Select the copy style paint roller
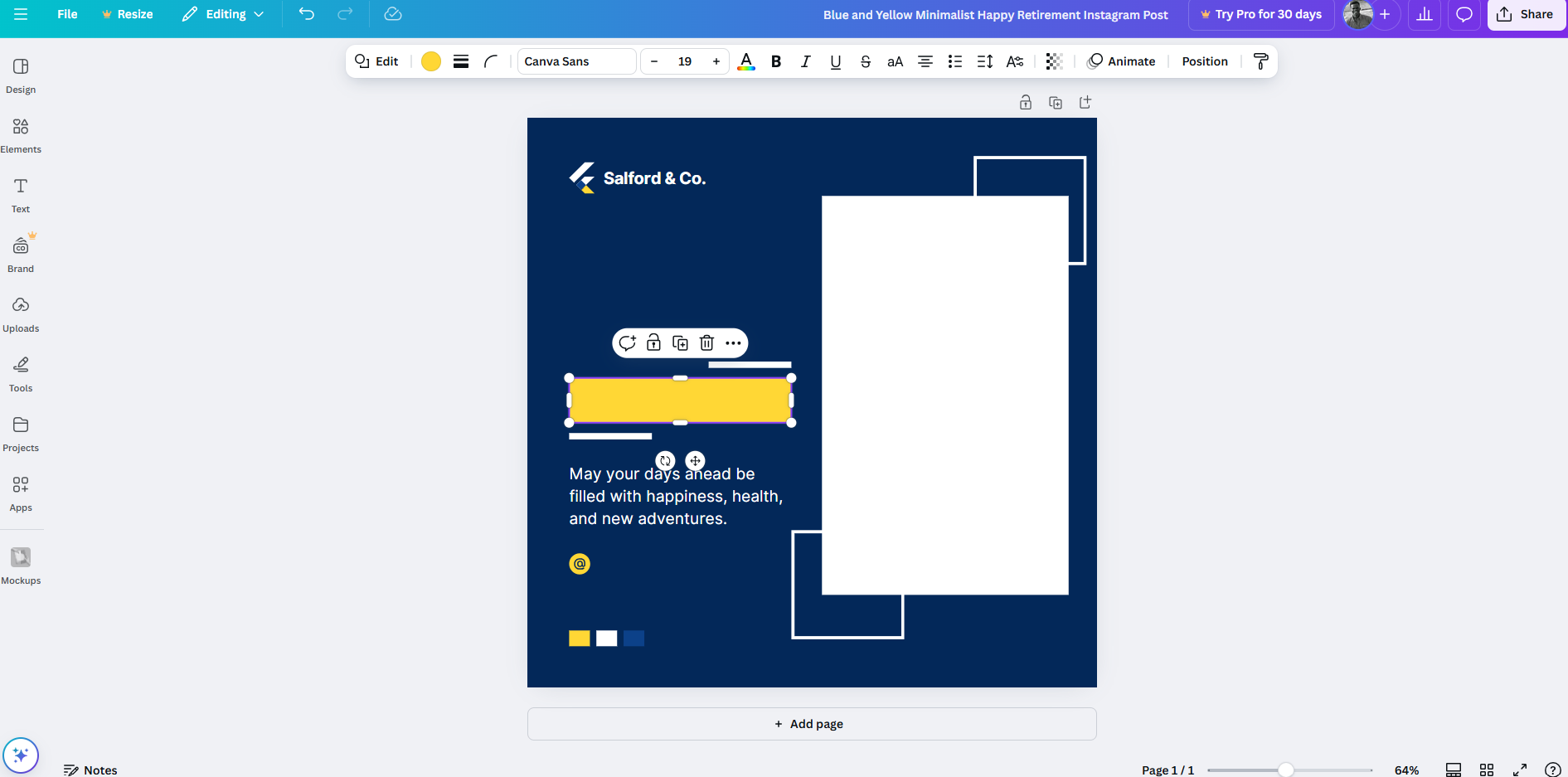Screen dimensions: 1568x777 tap(1260, 61)
